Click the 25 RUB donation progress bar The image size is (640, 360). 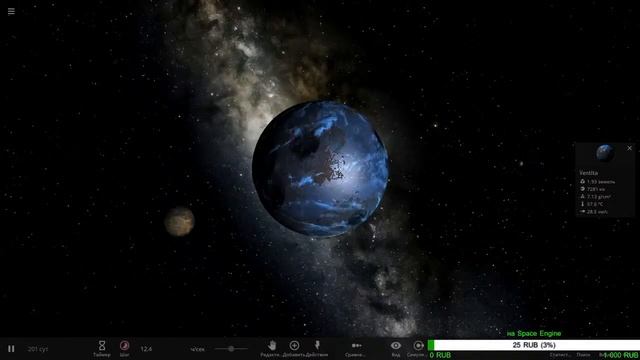coord(533,345)
